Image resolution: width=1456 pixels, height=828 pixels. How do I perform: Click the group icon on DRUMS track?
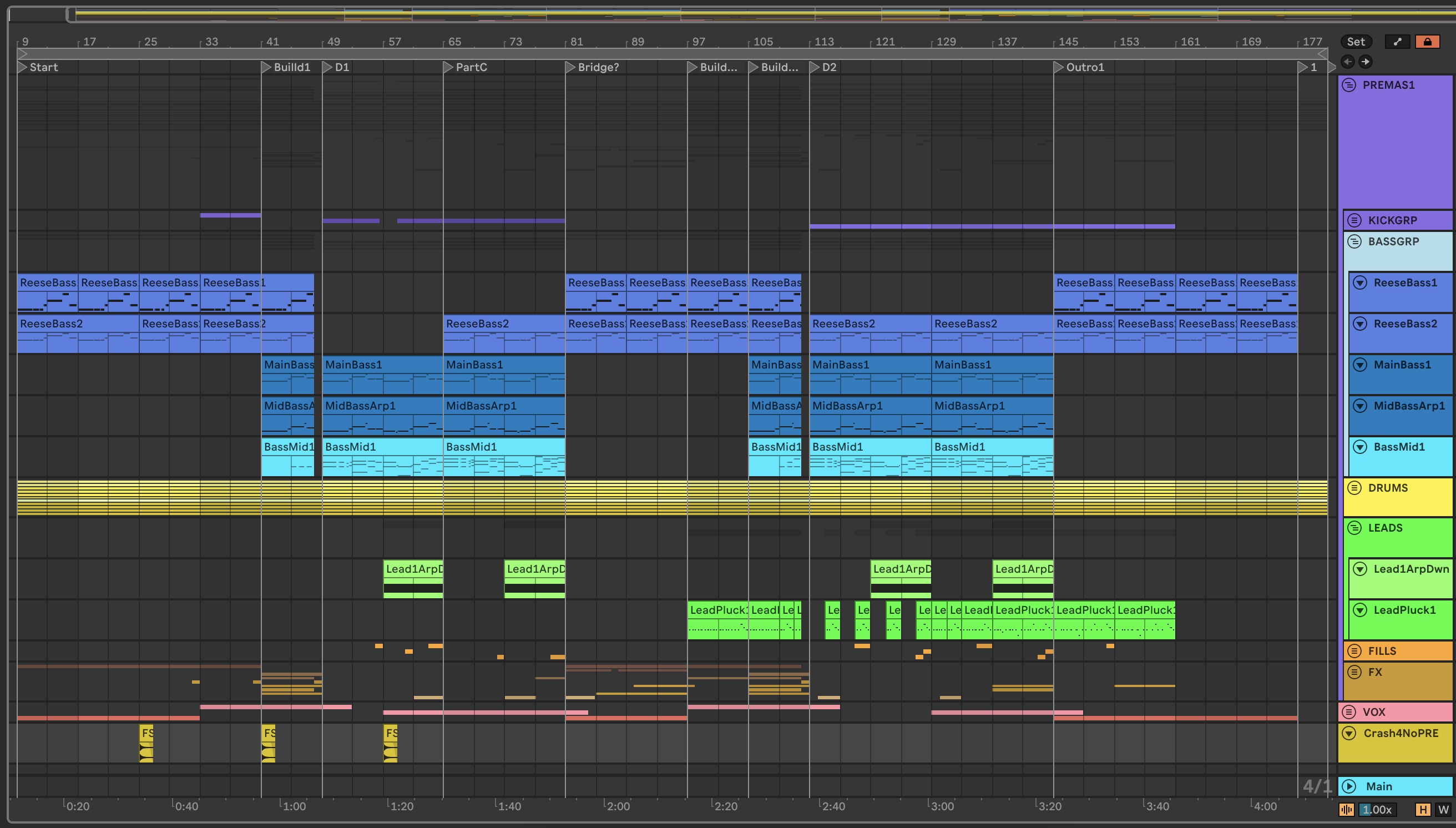coord(1354,488)
